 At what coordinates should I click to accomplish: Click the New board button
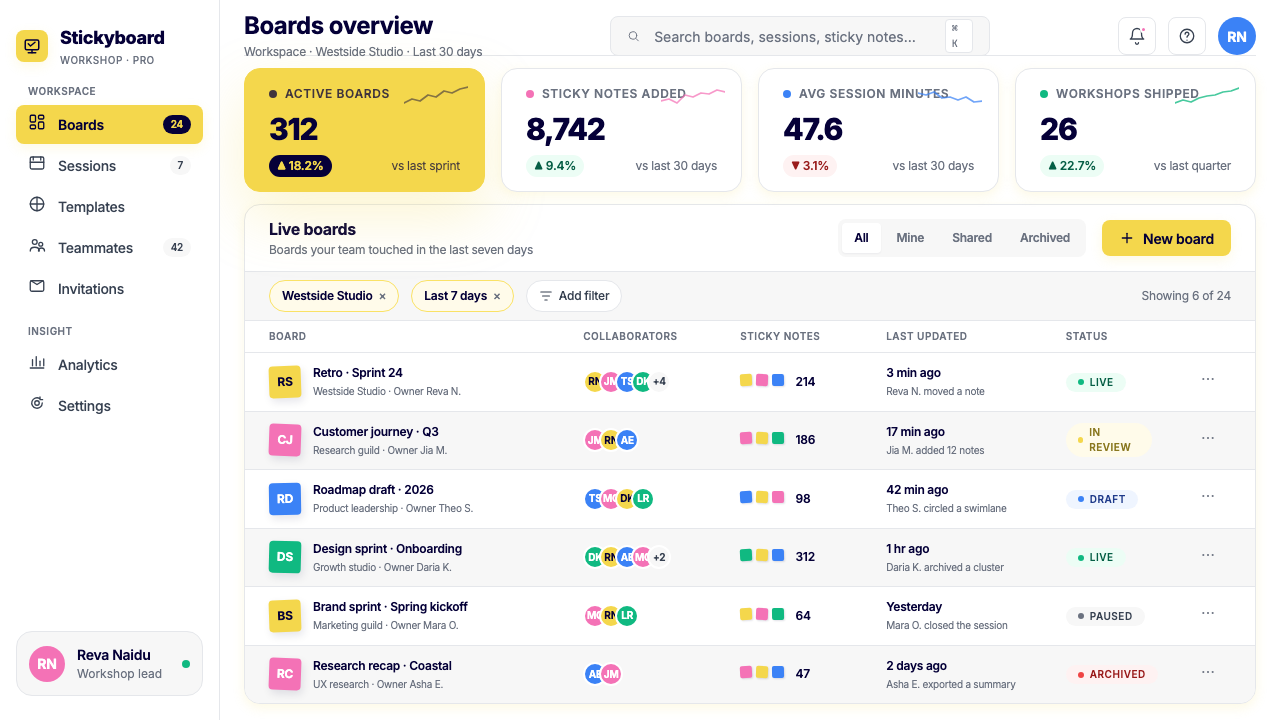coord(1166,238)
